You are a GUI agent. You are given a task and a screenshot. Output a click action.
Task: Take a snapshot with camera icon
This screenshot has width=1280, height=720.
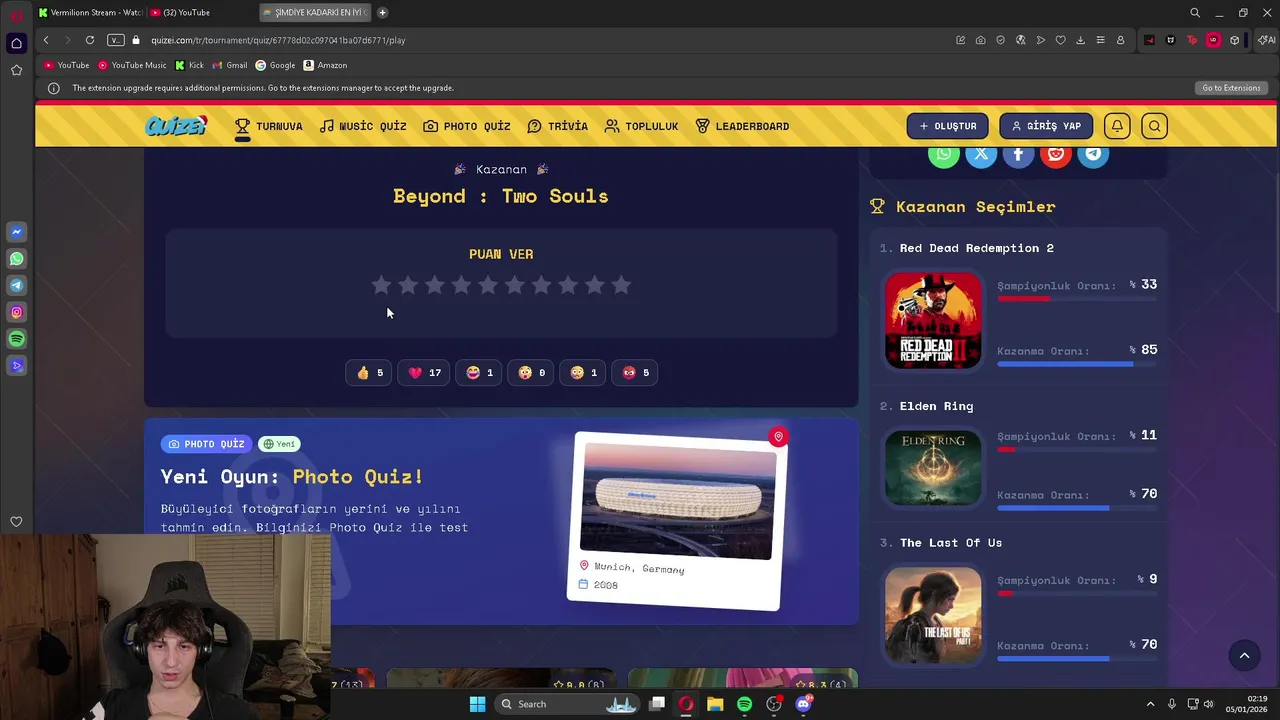[980, 40]
